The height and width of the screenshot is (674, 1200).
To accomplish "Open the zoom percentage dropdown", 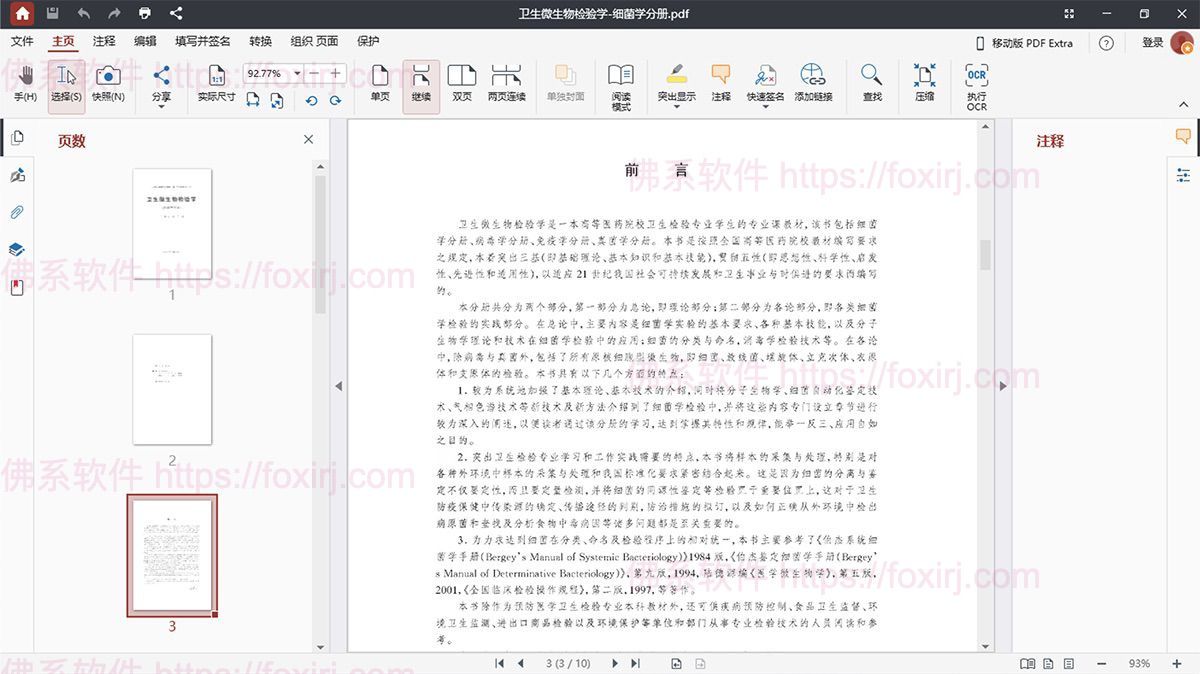I will 299,73.
